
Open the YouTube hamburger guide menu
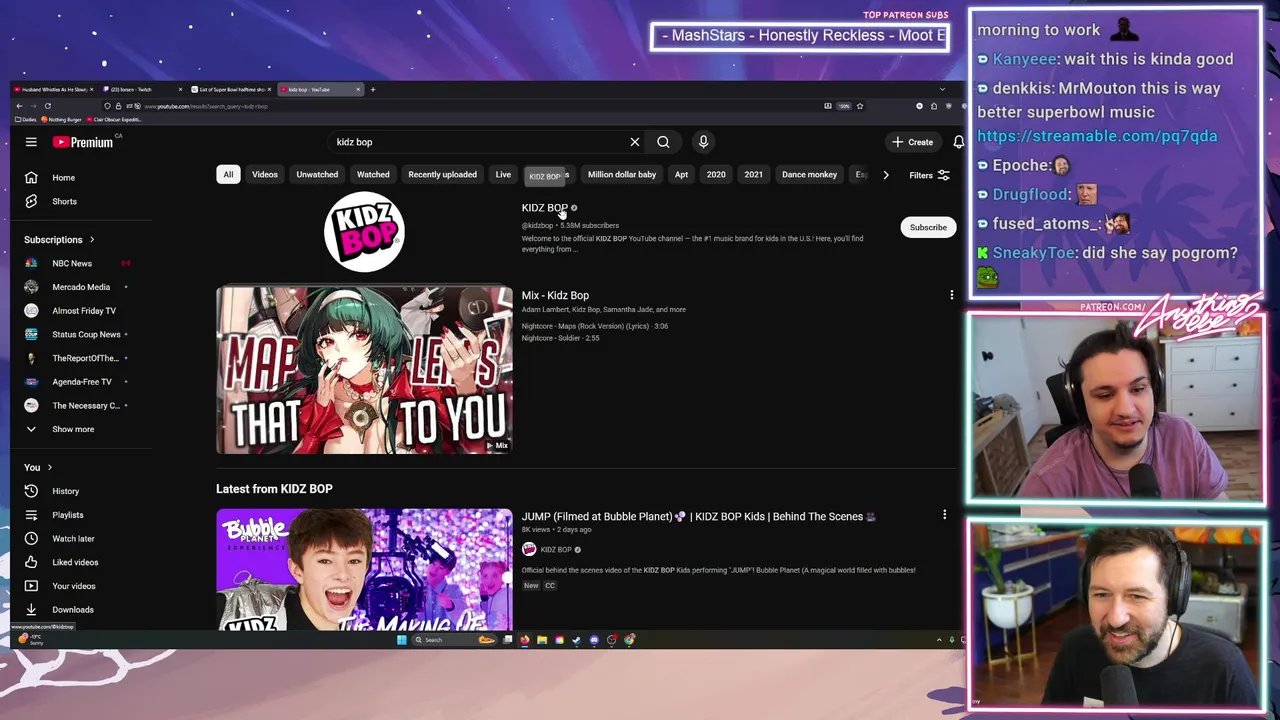(31, 142)
